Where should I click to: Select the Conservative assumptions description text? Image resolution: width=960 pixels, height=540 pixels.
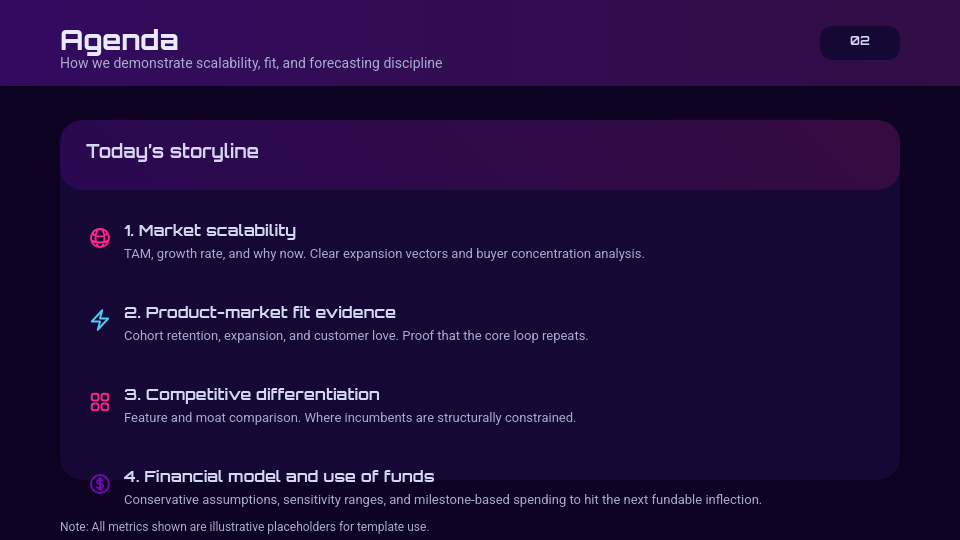tap(442, 500)
